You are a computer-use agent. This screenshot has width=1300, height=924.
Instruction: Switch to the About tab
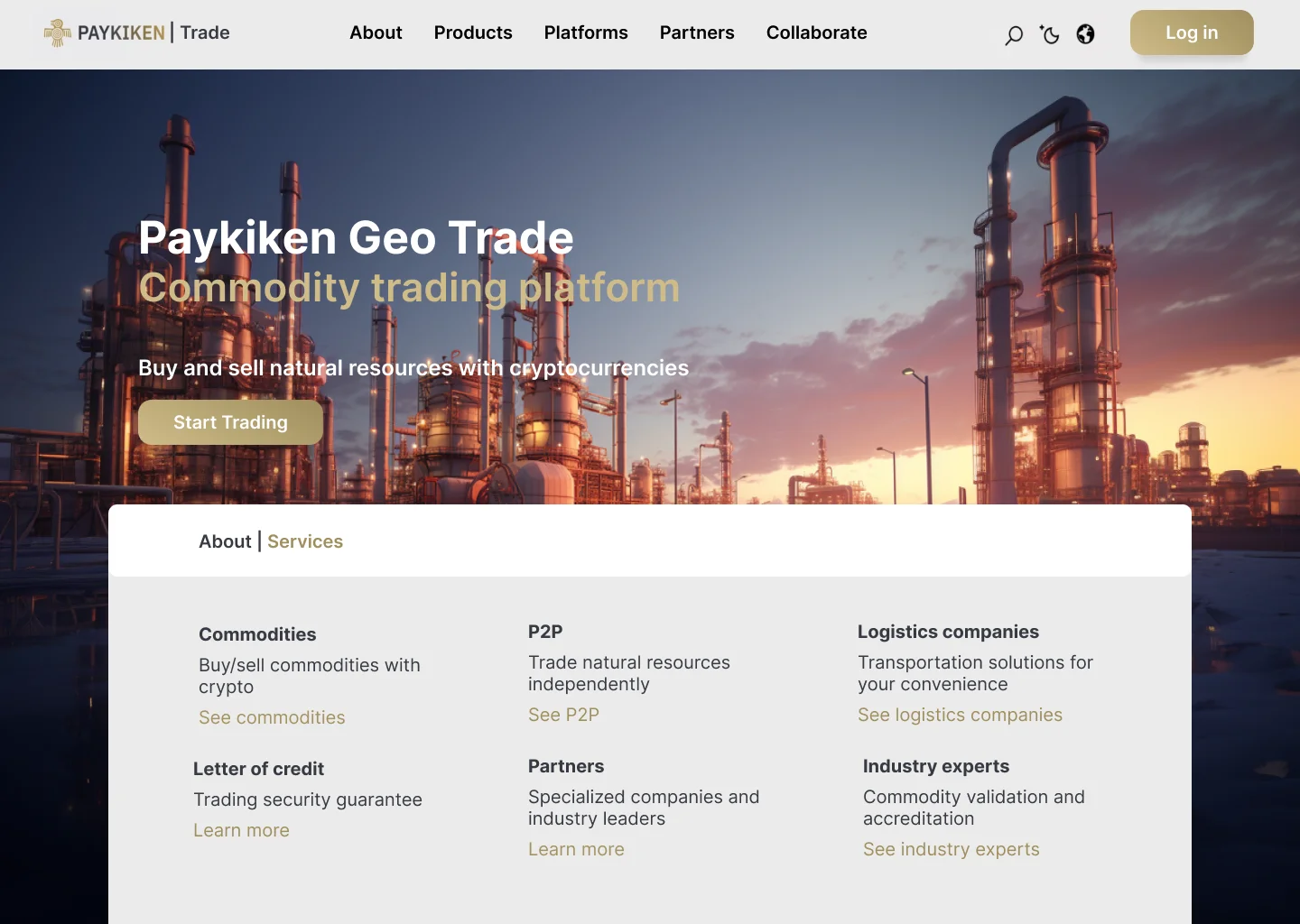tap(225, 541)
